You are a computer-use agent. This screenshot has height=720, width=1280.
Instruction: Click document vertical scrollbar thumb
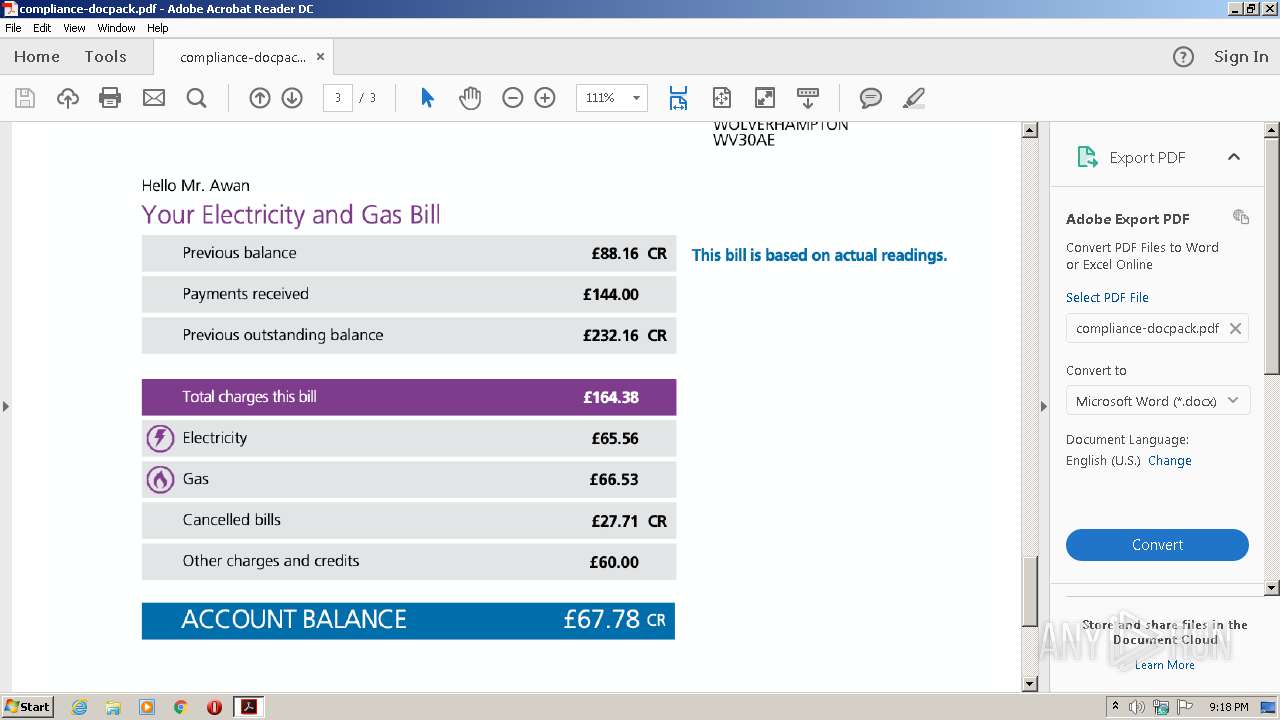[1029, 590]
